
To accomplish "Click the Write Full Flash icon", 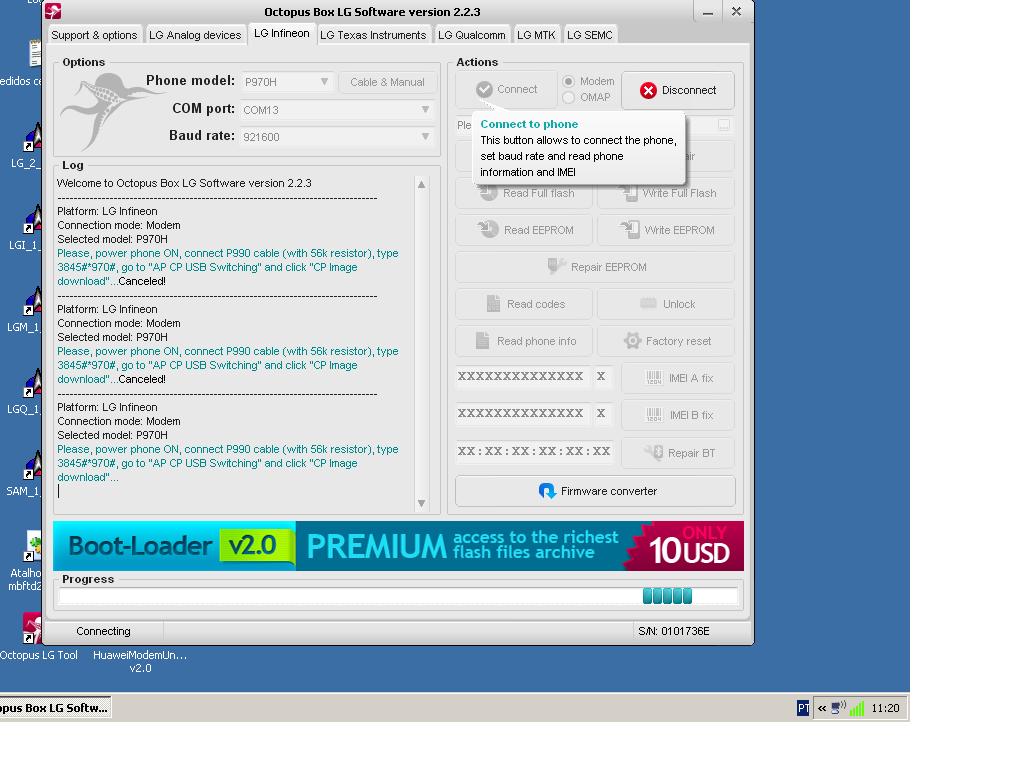I will point(629,193).
